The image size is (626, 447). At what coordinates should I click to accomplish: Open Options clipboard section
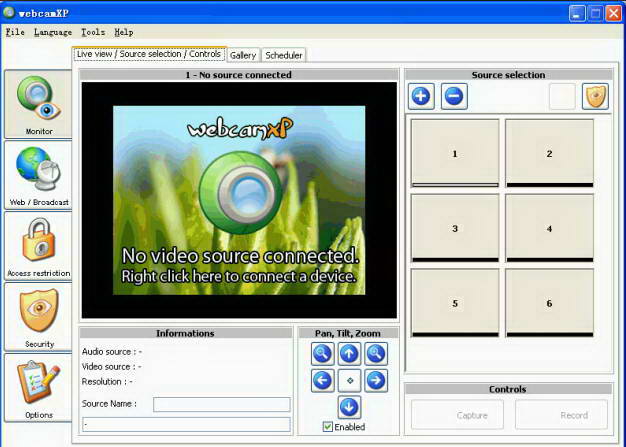(x=38, y=388)
